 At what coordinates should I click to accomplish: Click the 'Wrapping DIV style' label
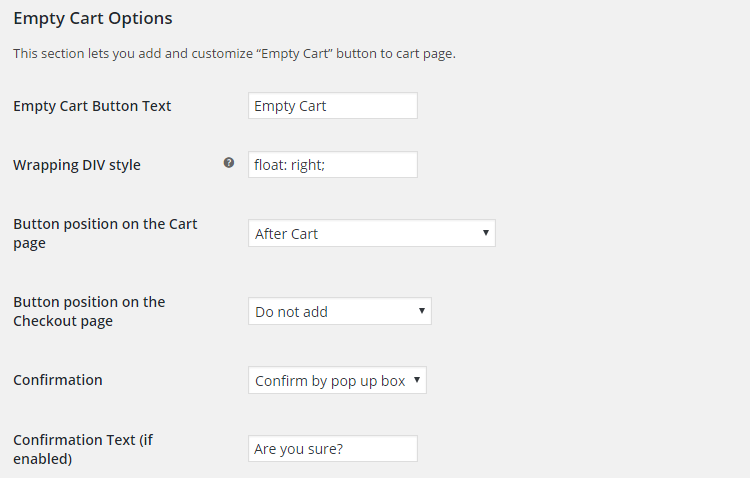click(x=77, y=165)
